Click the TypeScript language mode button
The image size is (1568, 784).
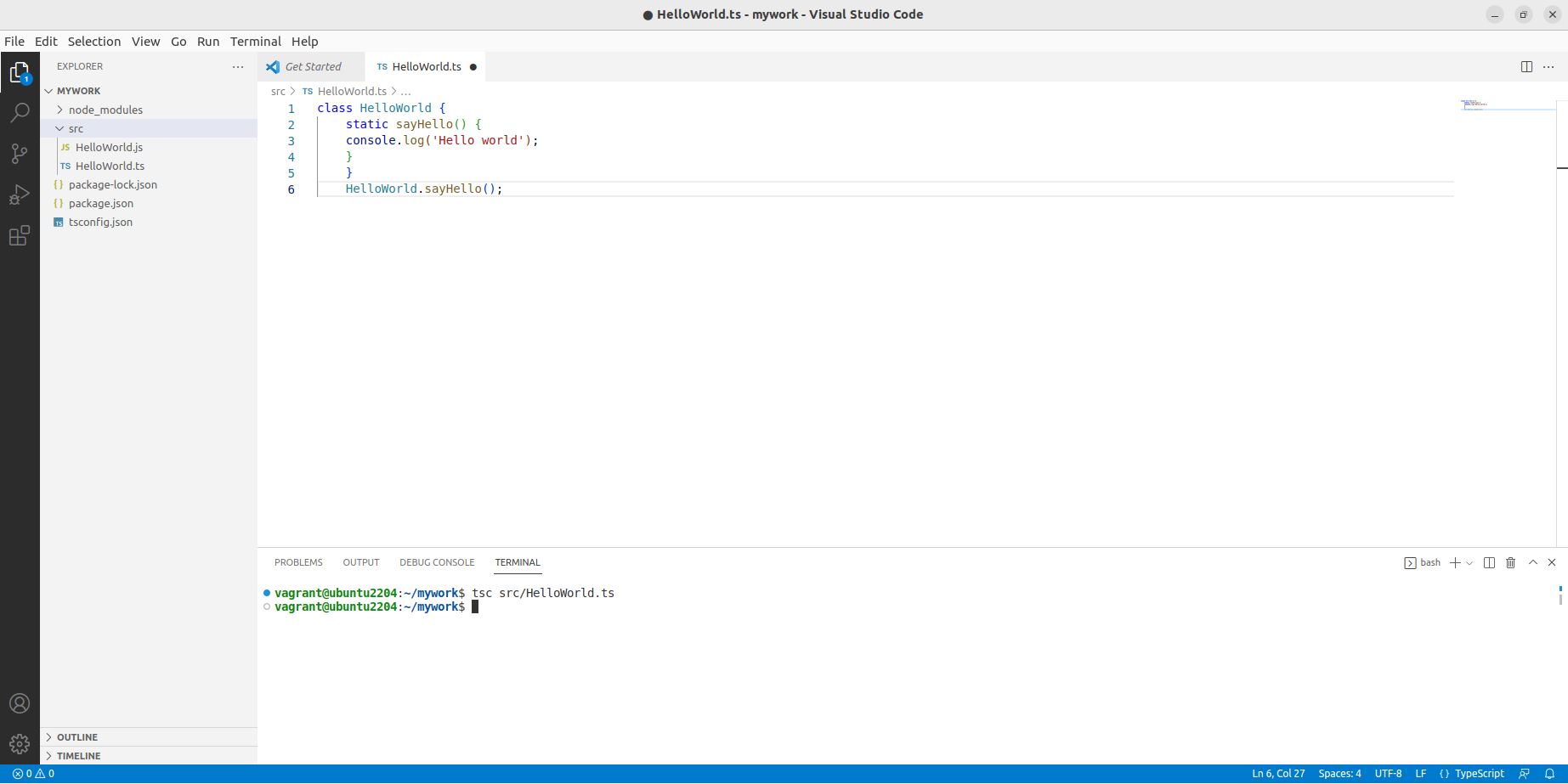(1479, 773)
